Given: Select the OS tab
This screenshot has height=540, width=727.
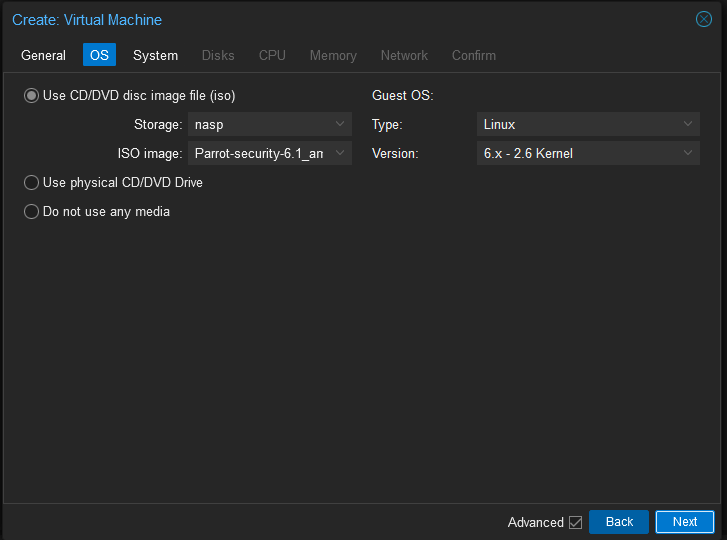Looking at the screenshot, I should coord(99,55).
